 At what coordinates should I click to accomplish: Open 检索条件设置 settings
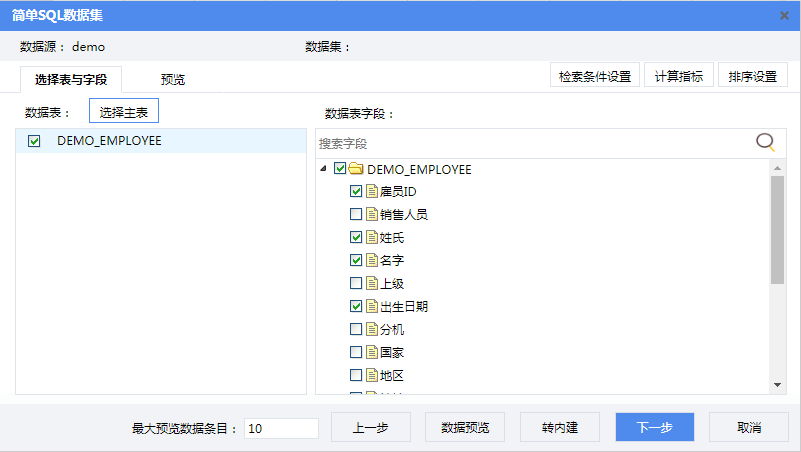(595, 76)
